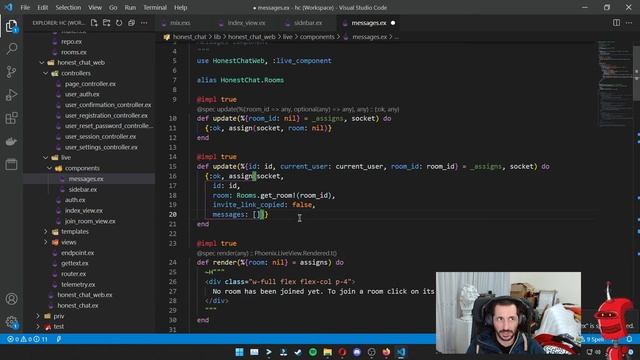This screenshot has height=360, width=640.
Task: Open the Terminal menu
Action: [155, 7]
